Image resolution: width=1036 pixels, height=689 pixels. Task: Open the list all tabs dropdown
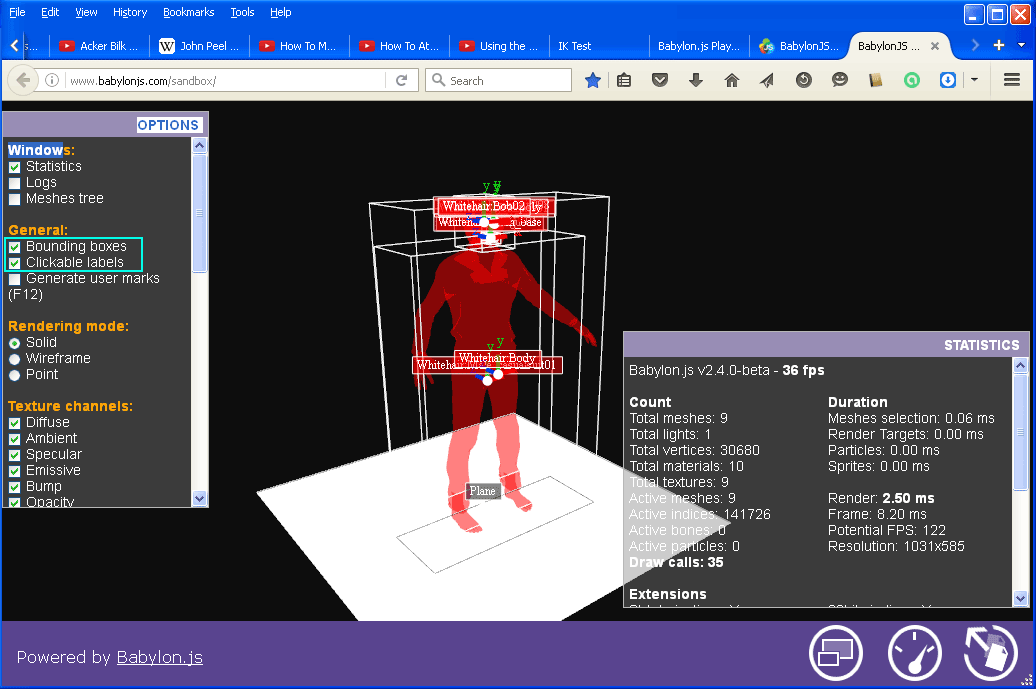pyautogui.click(x=1021, y=45)
